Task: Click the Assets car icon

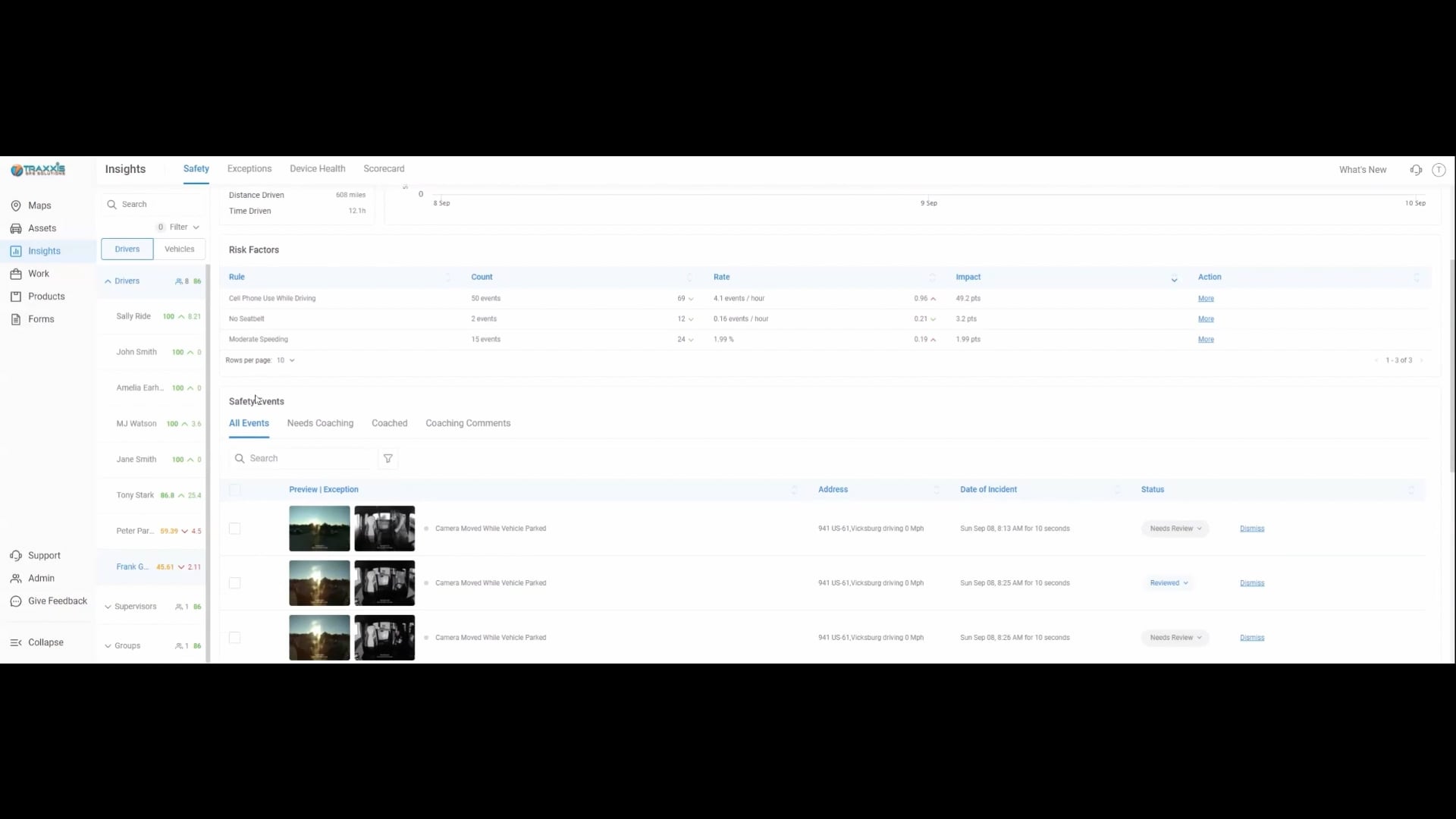Action: (16, 228)
